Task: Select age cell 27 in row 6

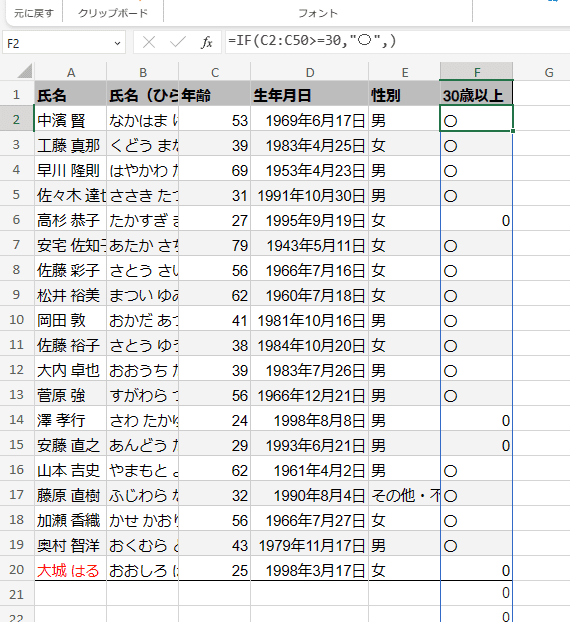Action: [x=215, y=219]
